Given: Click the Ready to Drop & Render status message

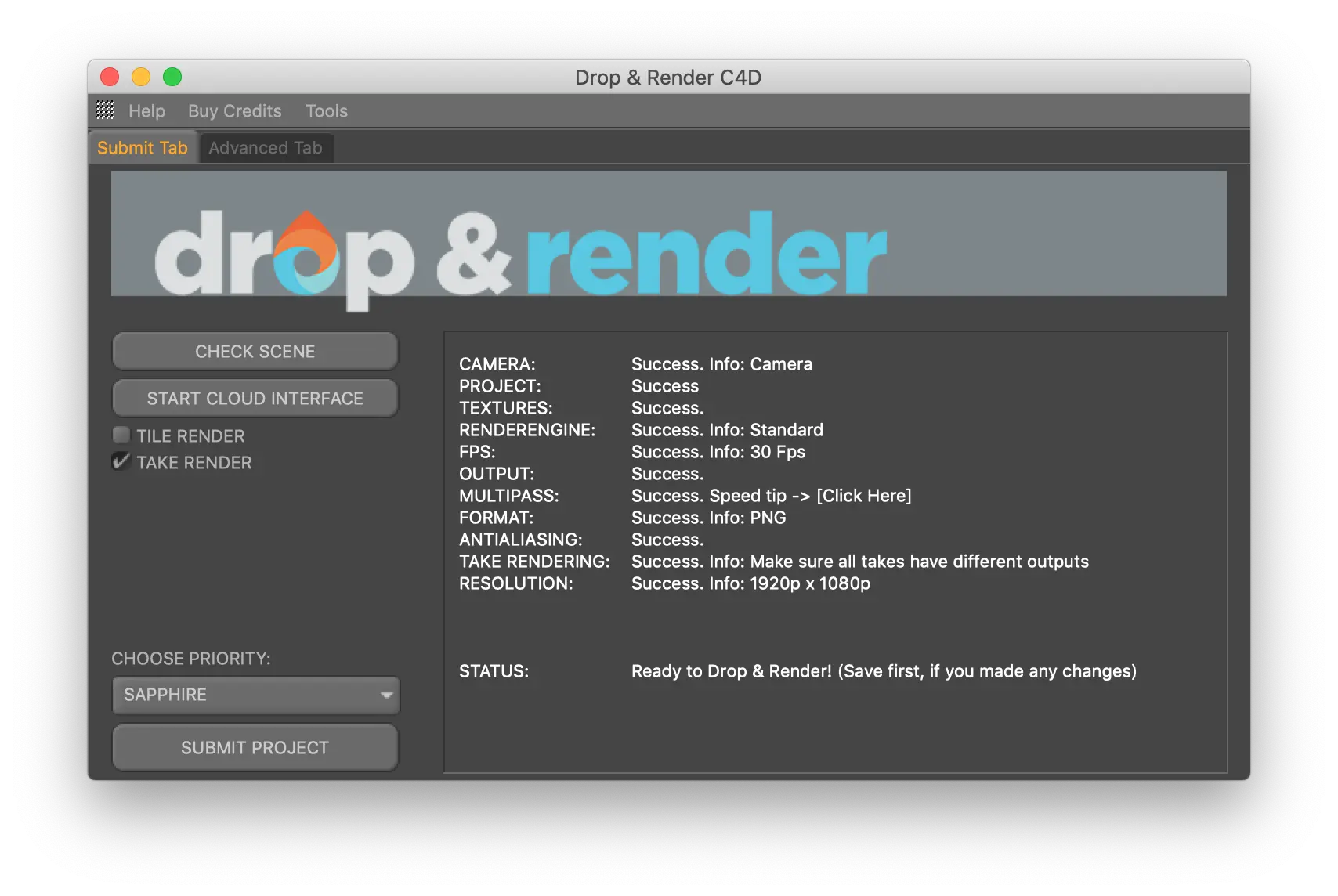Looking at the screenshot, I should coord(883,671).
